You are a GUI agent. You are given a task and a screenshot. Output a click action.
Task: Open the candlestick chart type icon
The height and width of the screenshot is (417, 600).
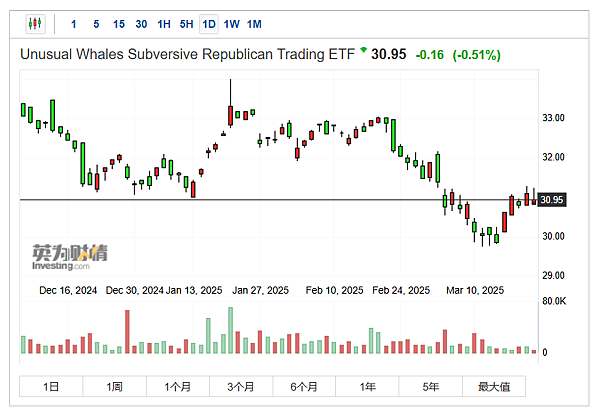pyautogui.click(x=36, y=24)
